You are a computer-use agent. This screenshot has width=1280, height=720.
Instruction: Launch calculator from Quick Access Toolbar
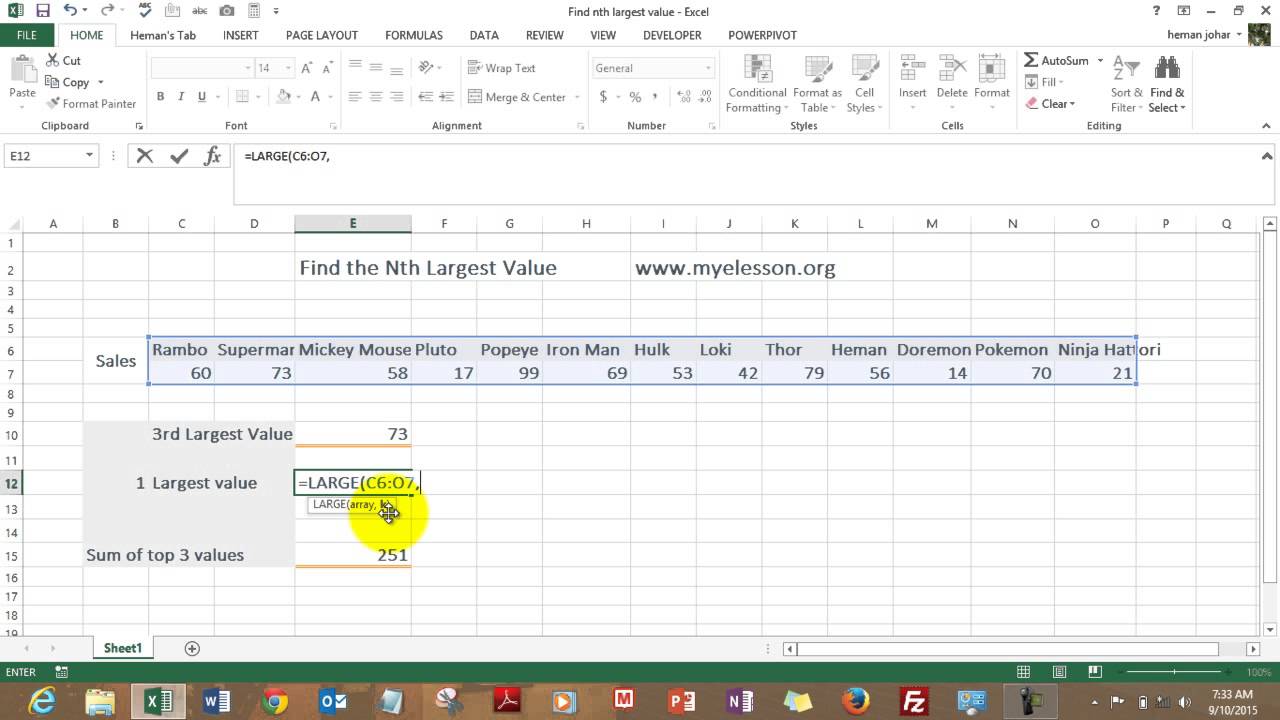(x=253, y=11)
